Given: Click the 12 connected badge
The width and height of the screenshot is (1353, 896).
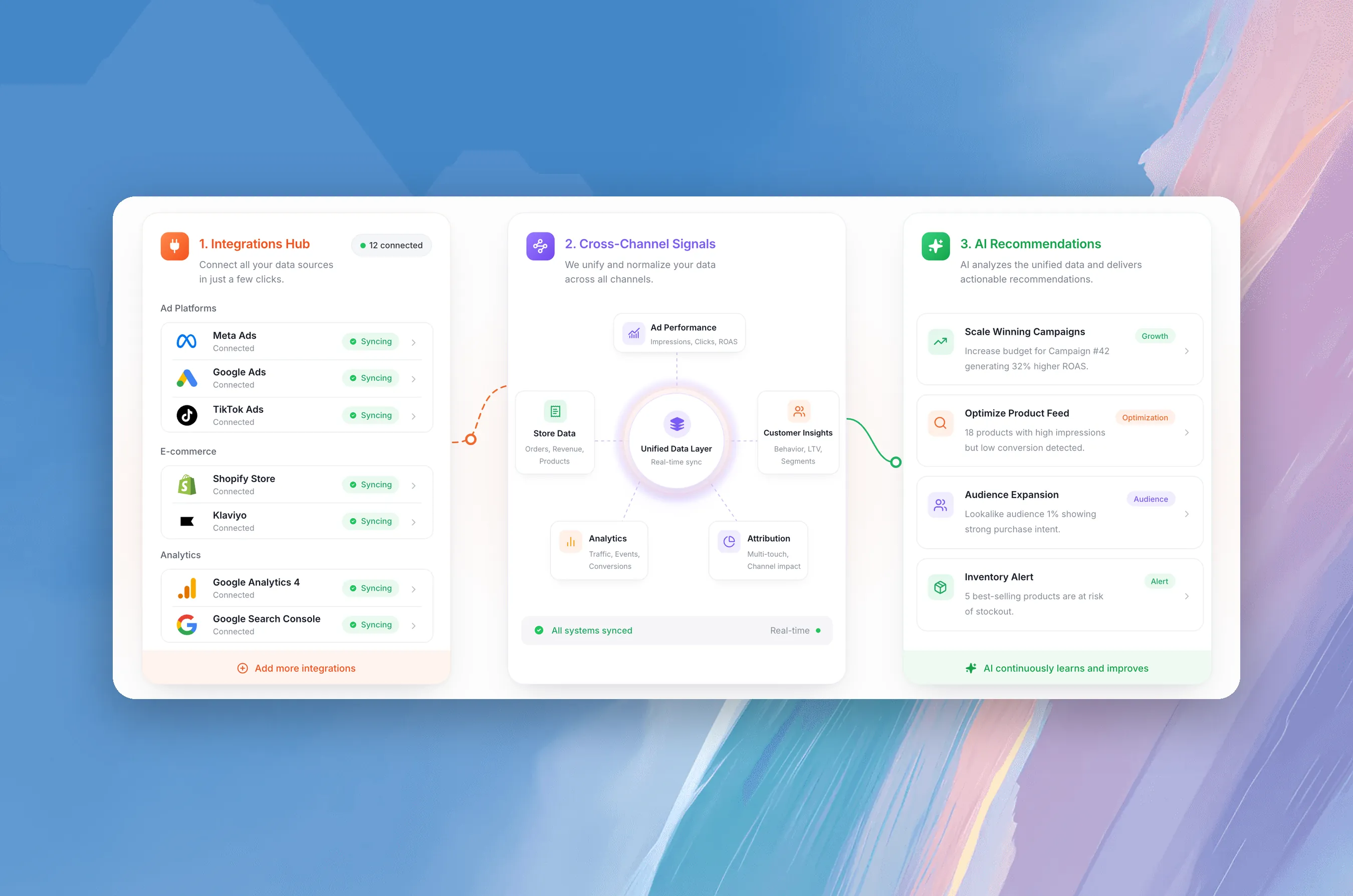Looking at the screenshot, I should pos(391,245).
